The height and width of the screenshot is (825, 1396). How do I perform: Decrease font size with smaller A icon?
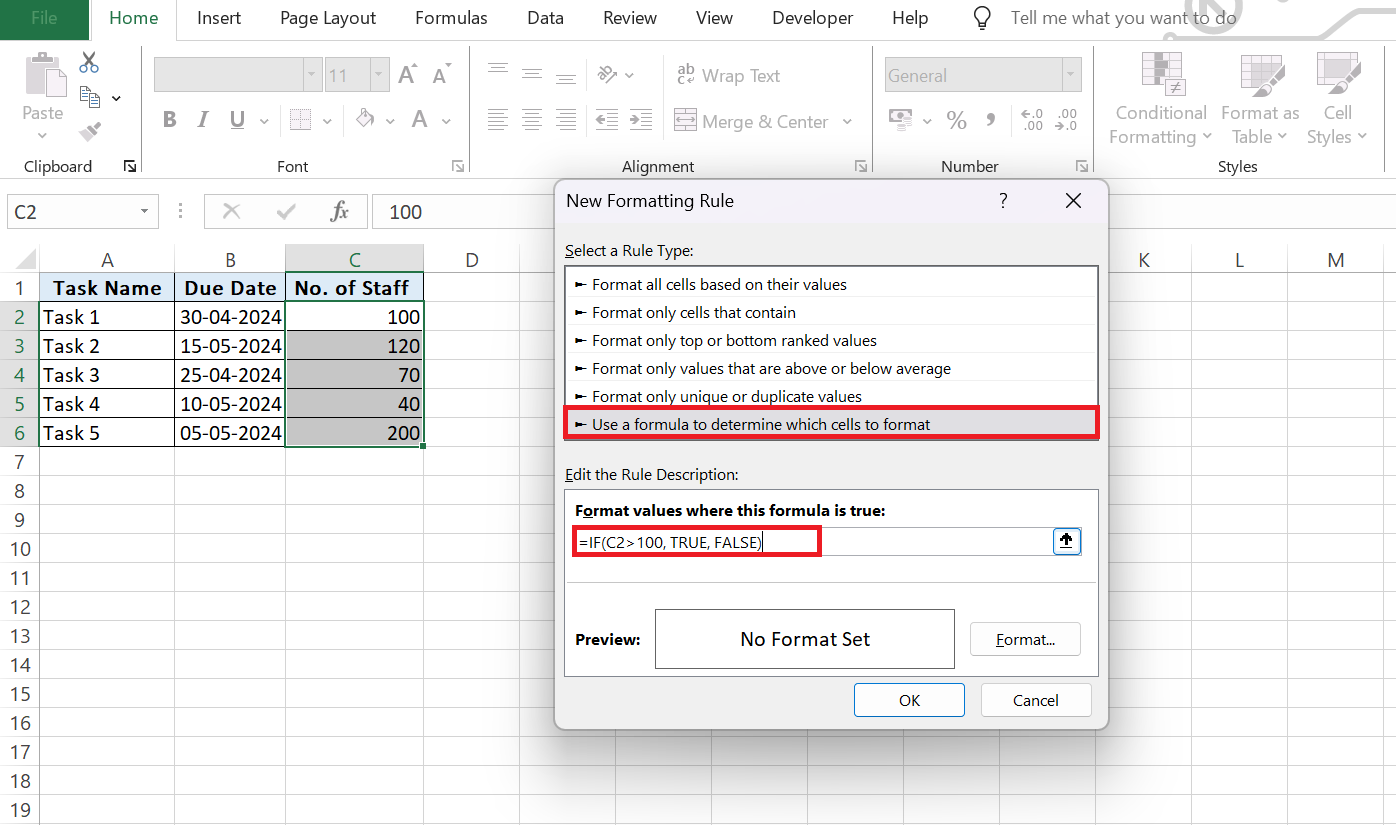441,75
